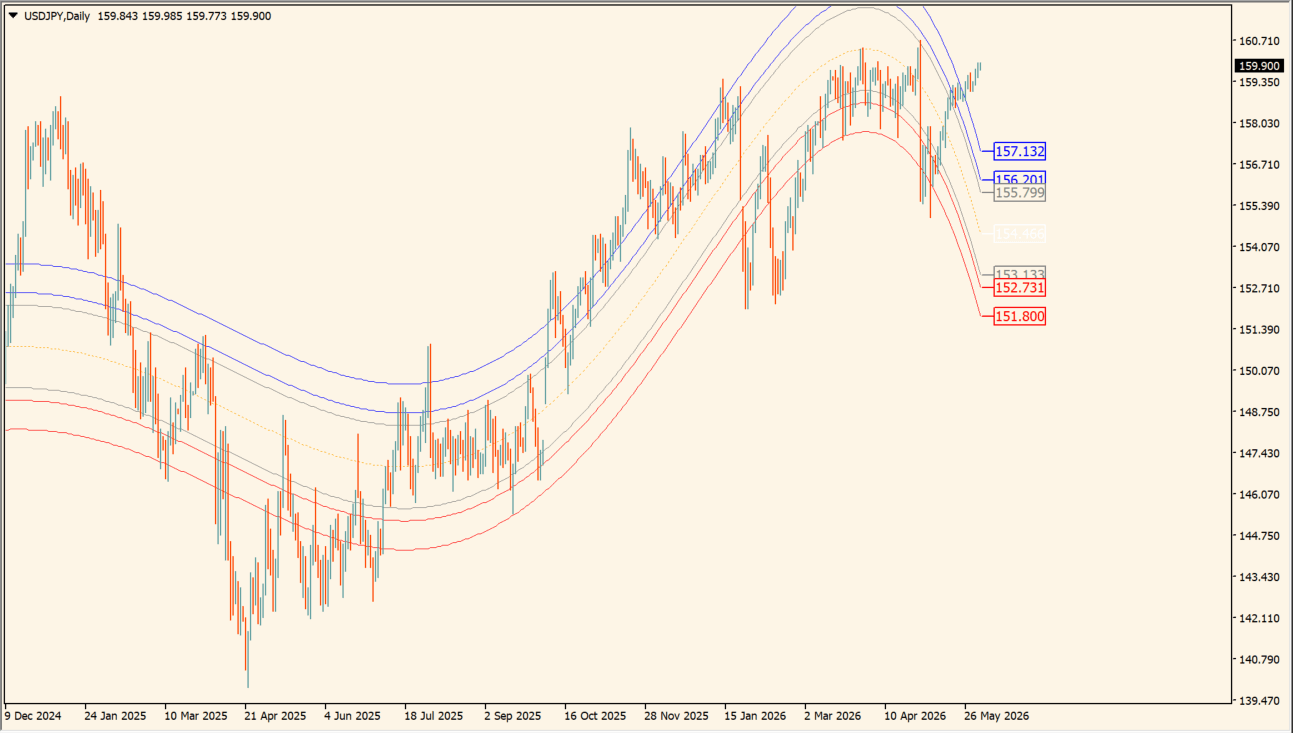1293x733 pixels.
Task: Click the 16 Oct 2025 date label
Action: pyautogui.click(x=595, y=717)
